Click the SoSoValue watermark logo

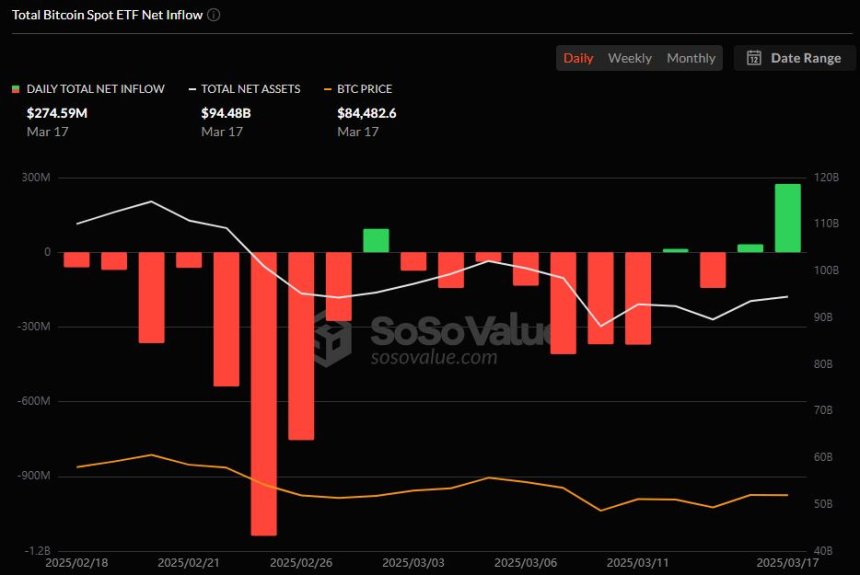332,336
